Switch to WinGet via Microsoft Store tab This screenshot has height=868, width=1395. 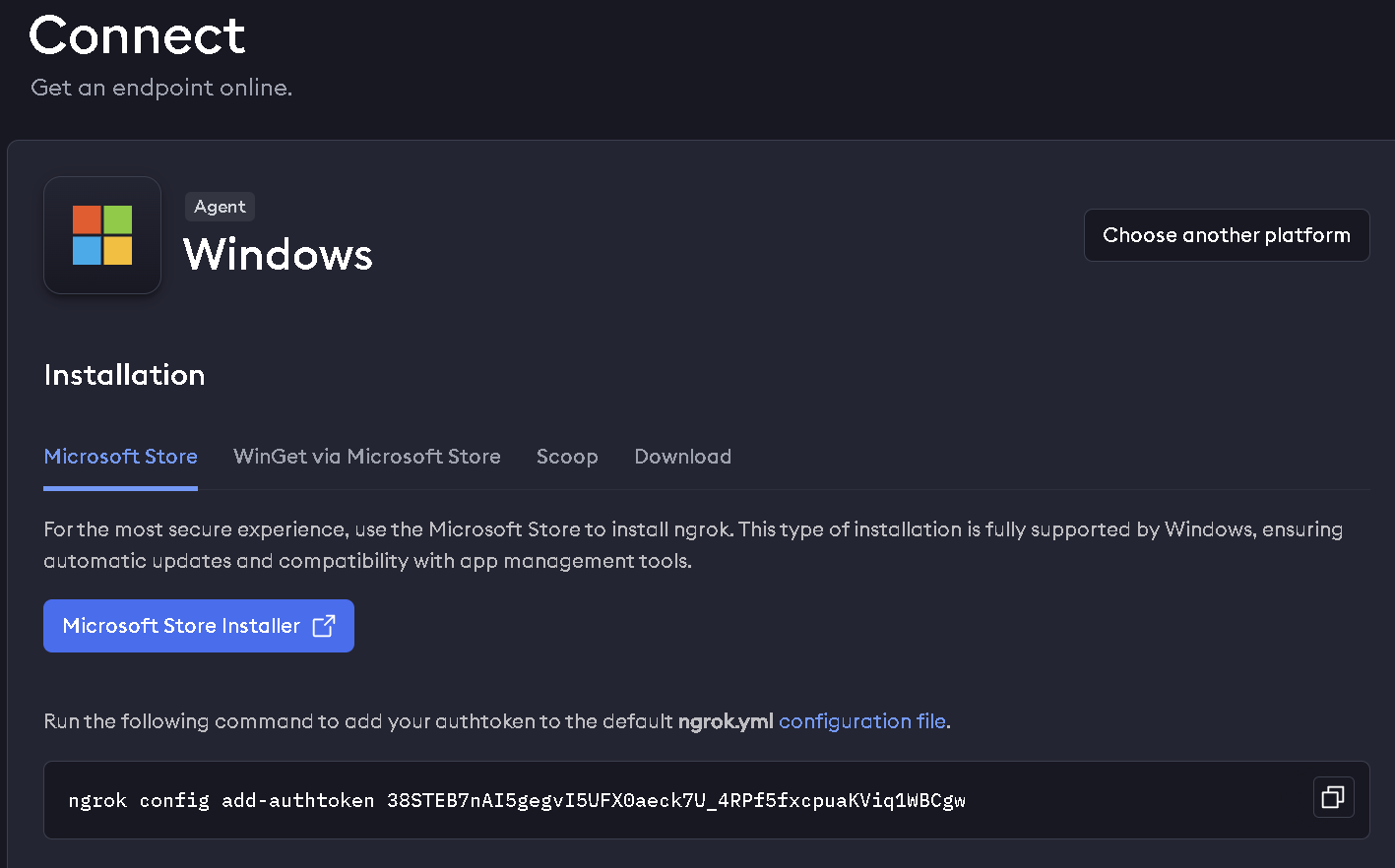(x=367, y=457)
